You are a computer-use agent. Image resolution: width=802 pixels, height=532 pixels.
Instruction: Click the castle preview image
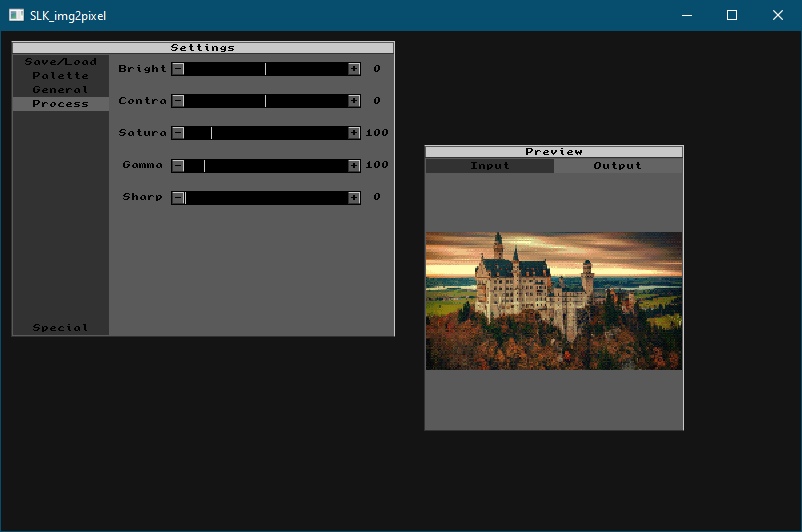tap(554, 301)
